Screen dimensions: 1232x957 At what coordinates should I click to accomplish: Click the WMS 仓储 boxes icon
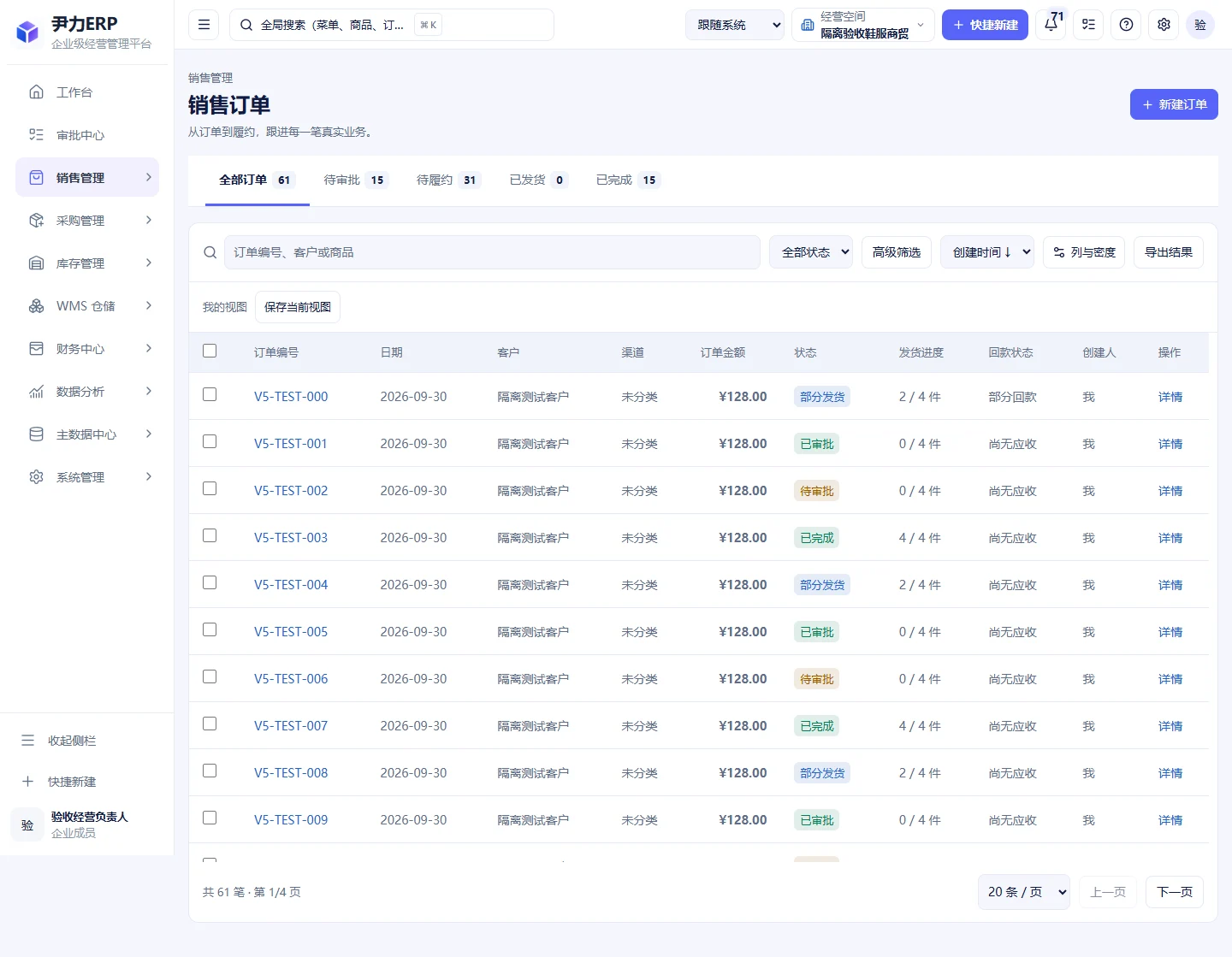(36, 305)
